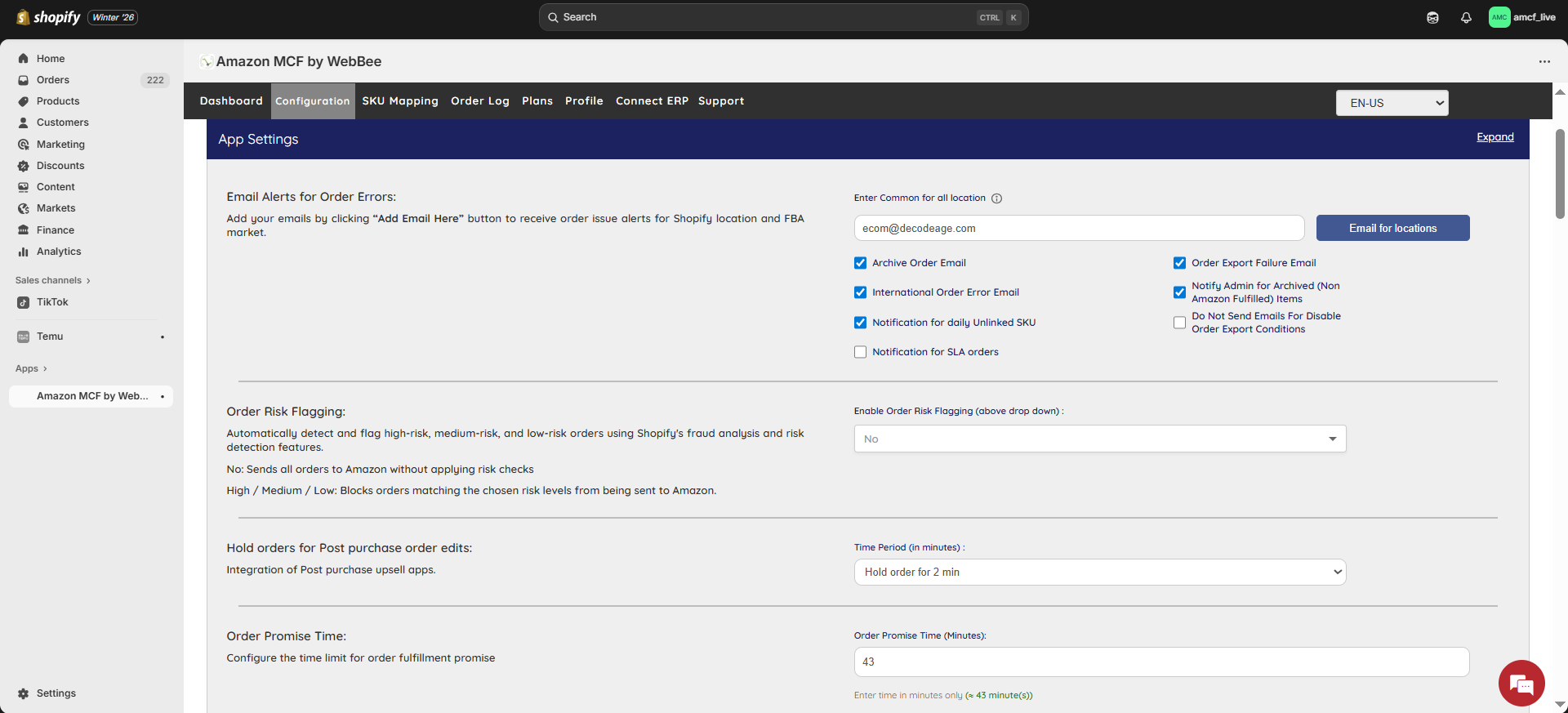The image size is (1568, 713).
Task: Go to TikTok sales channel icon
Action: pos(24,302)
